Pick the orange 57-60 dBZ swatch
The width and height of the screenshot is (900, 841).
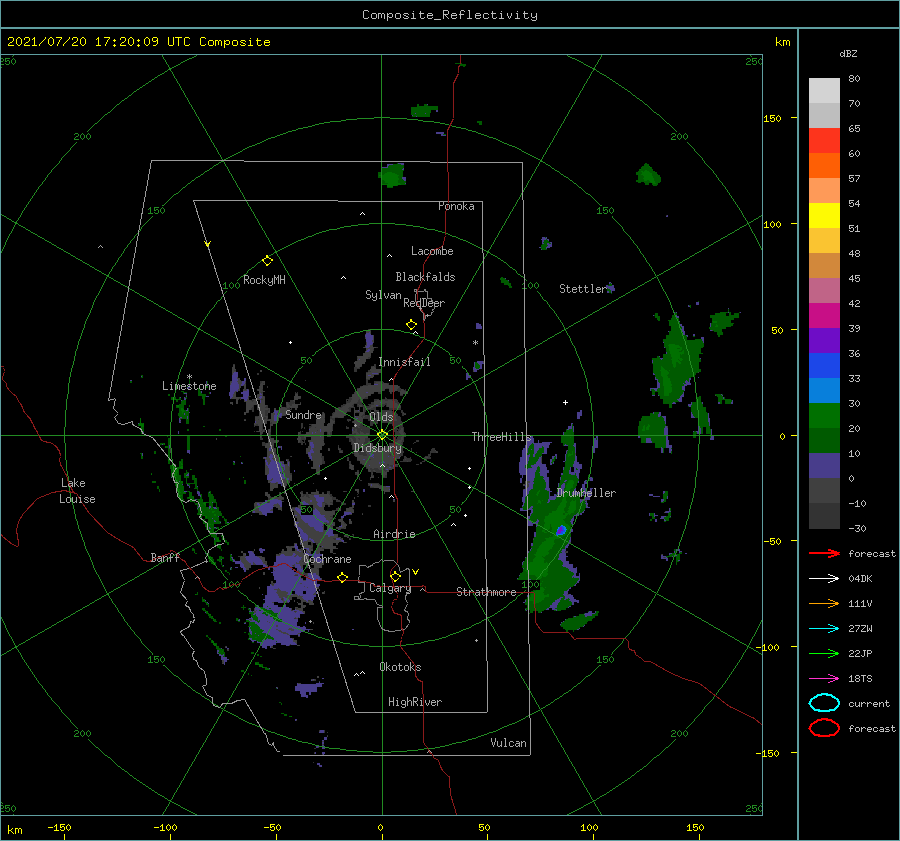(824, 166)
